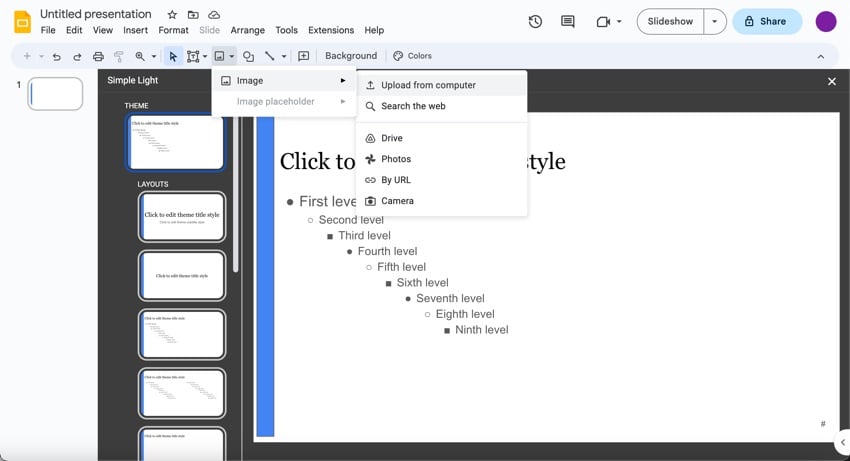Image resolution: width=850 pixels, height=461 pixels.
Task: Select Upload from computer option
Action: [x=428, y=85]
